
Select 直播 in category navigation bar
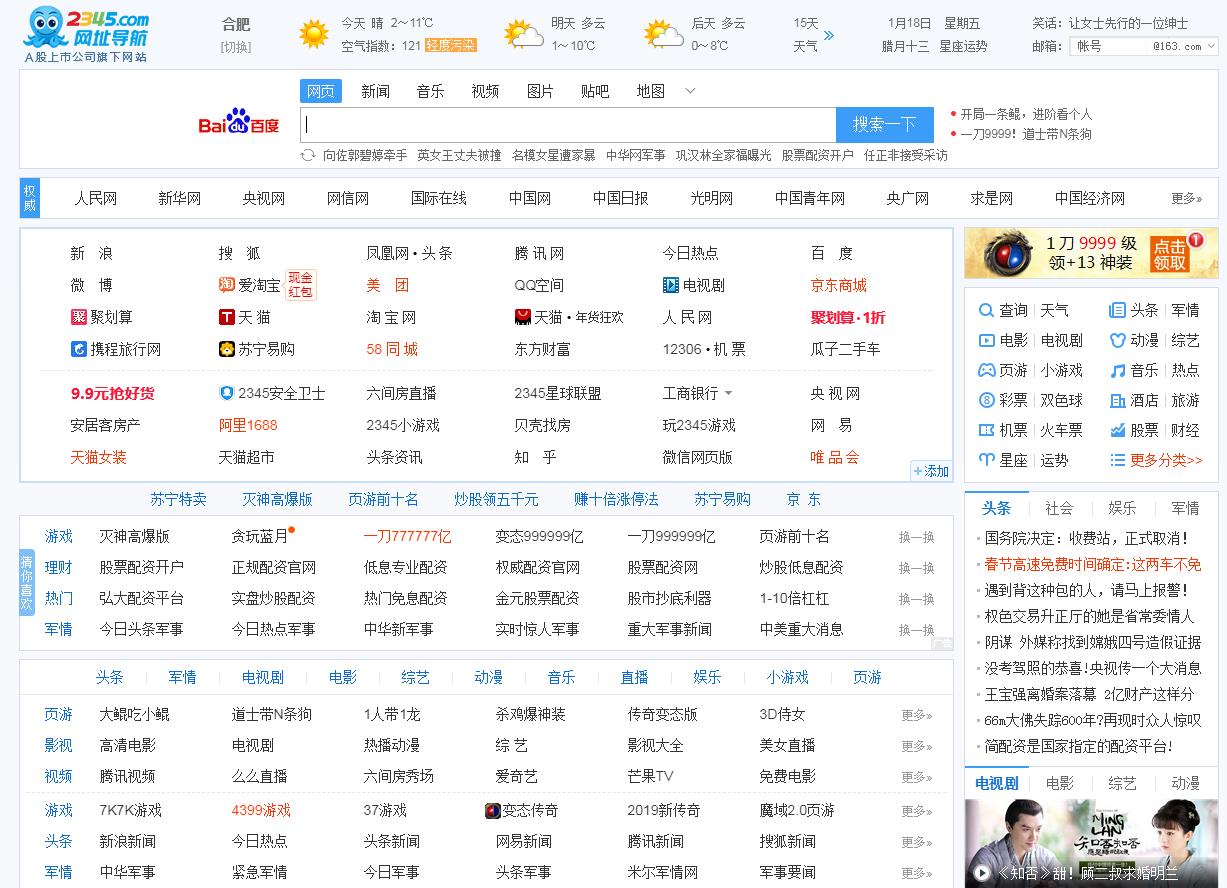tap(634, 677)
